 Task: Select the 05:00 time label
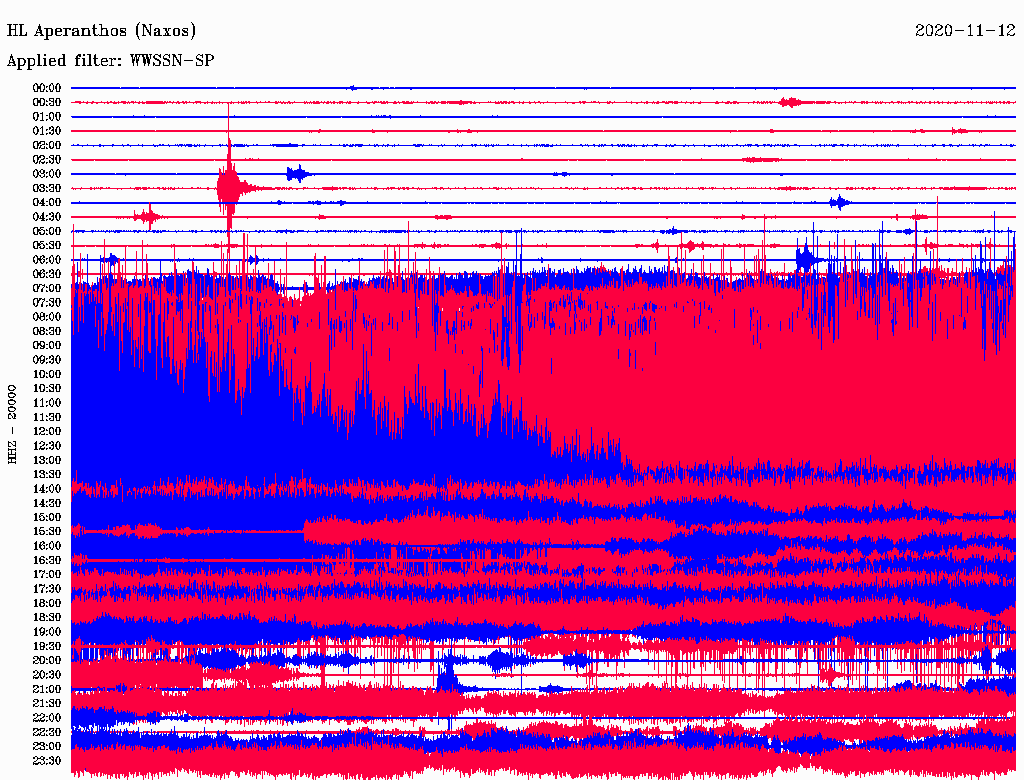pyautogui.click(x=47, y=231)
